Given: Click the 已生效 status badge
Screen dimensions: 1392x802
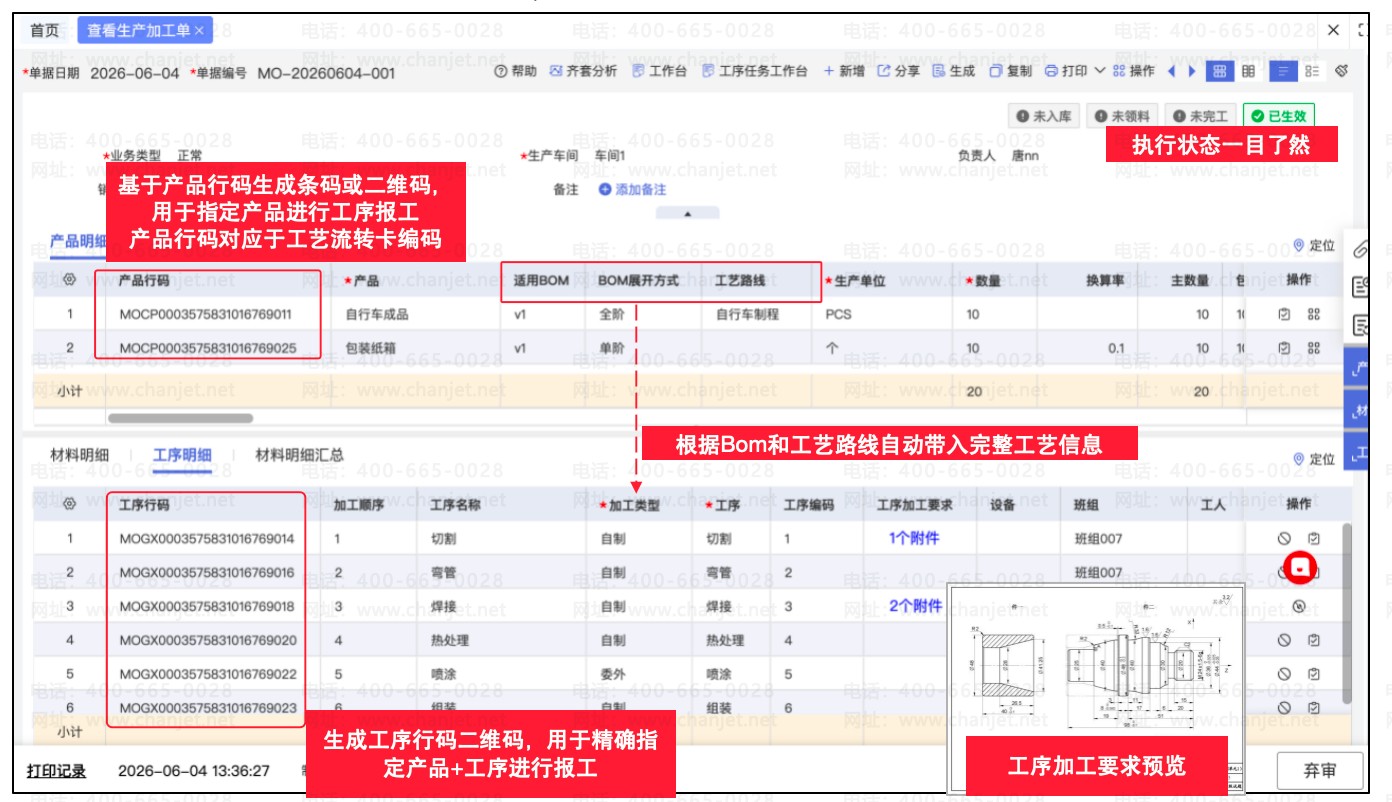Looking at the screenshot, I should 1279,117.
